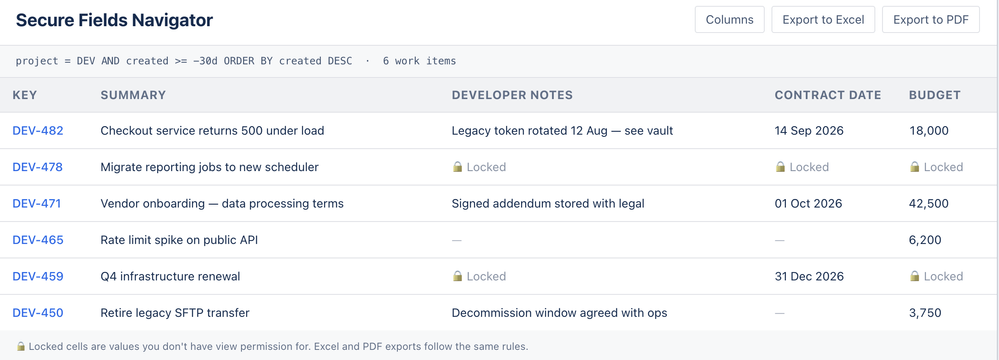Click the Secure Fields Navigator title

114,20
